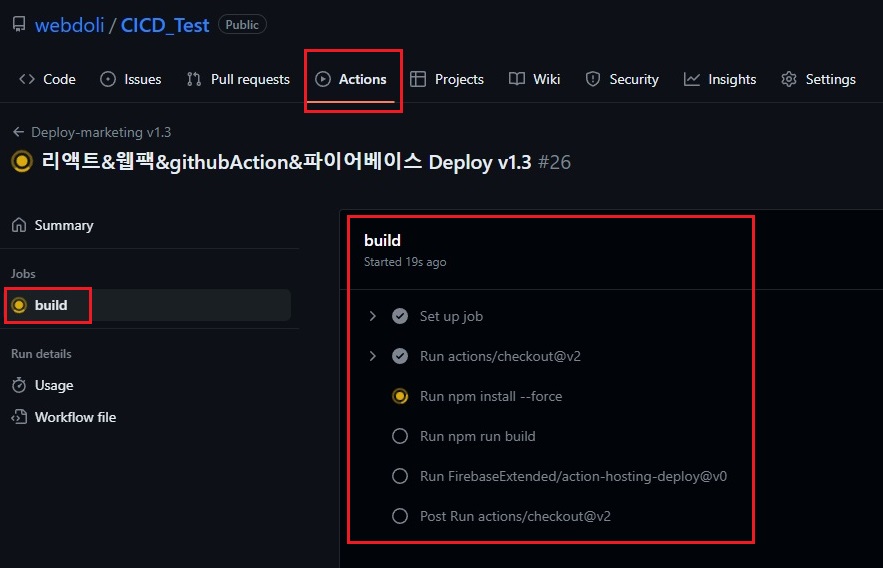Viewport: 883px width, 568px height.
Task: Open the Run FirebaseExtended/action-hosting-deploy@v0 step
Action: 573,476
